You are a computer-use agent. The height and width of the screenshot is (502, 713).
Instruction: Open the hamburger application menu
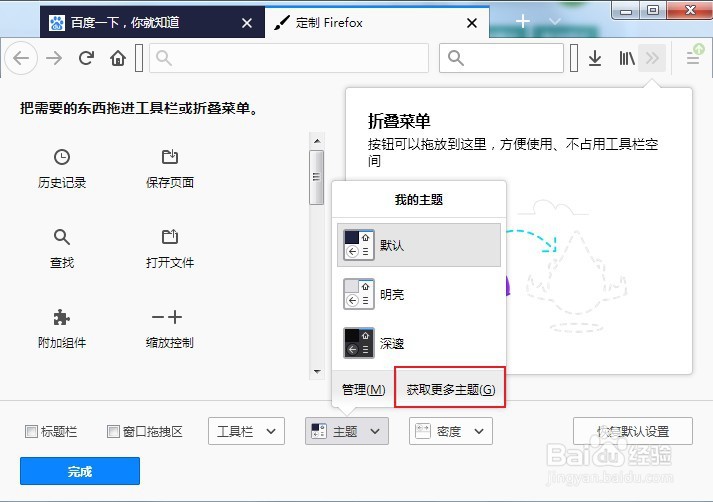(x=693, y=58)
